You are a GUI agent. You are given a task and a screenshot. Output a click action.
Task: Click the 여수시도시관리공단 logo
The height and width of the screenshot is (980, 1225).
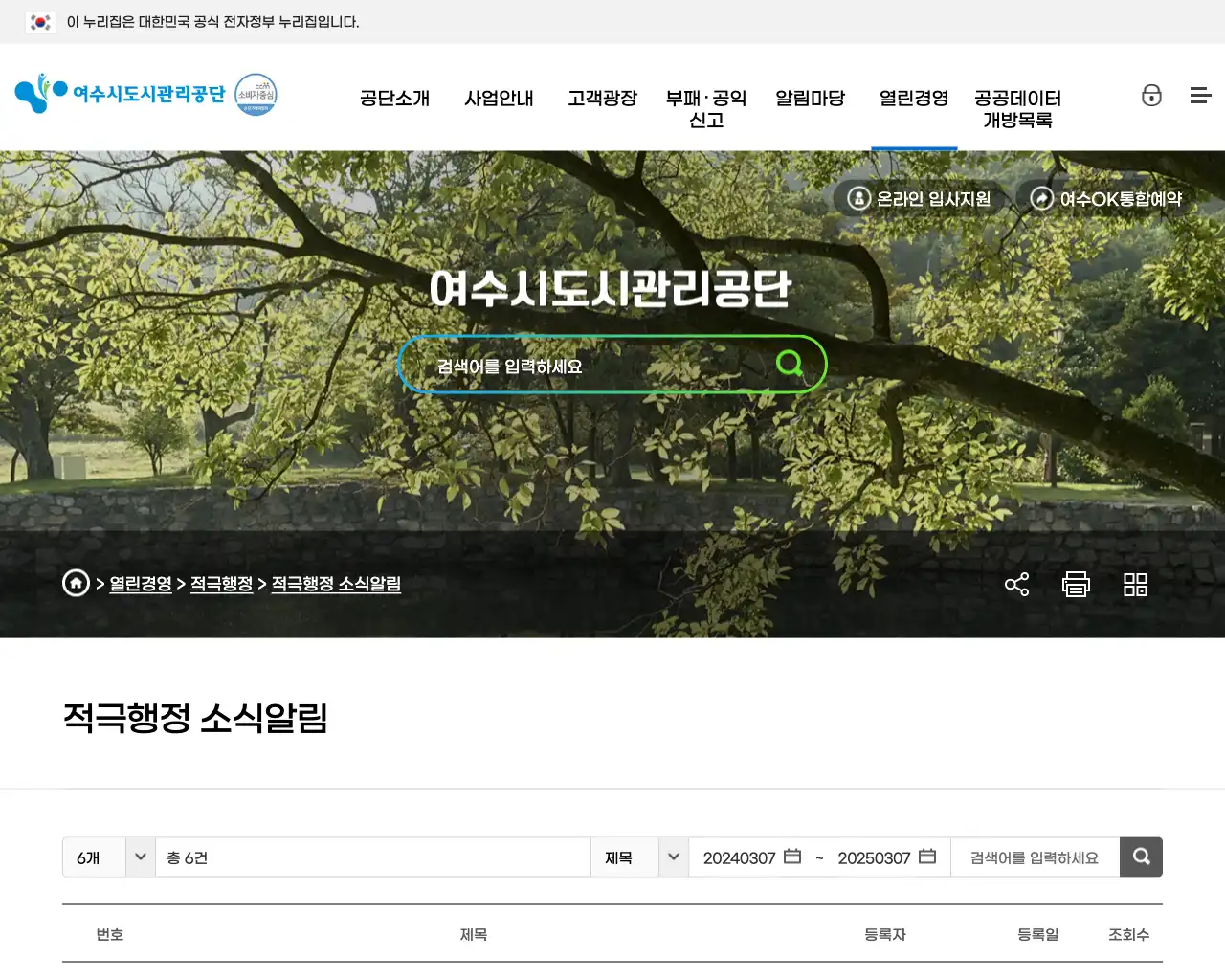[120, 93]
